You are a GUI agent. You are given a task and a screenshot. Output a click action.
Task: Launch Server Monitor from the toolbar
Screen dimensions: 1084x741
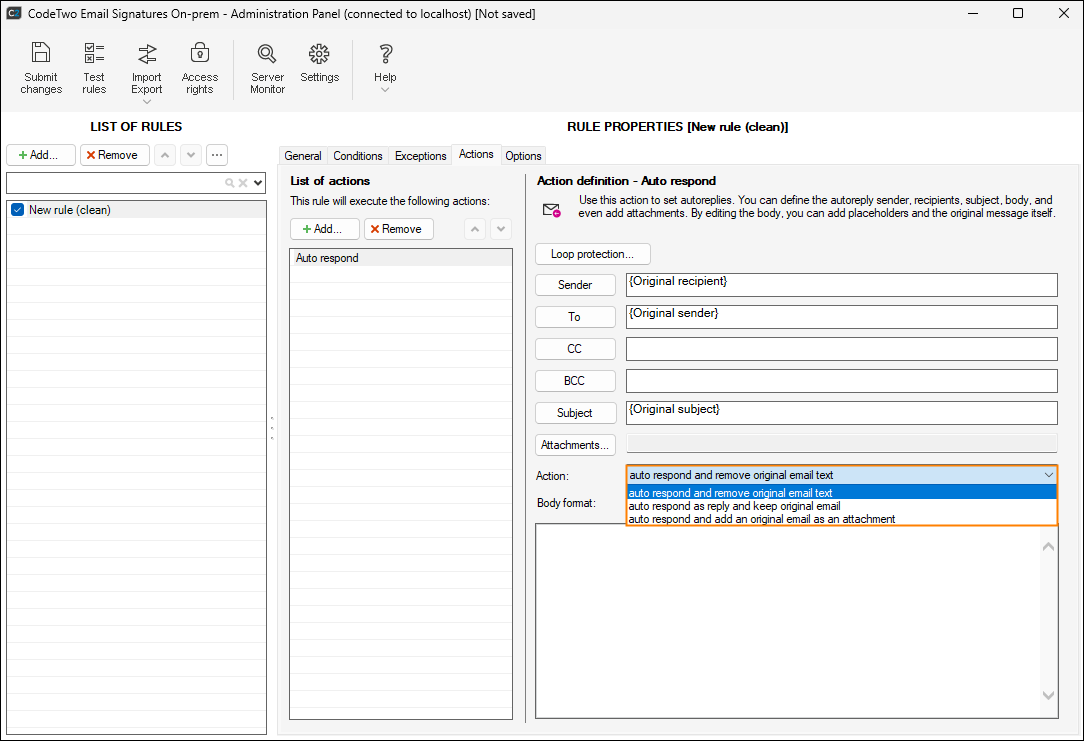coord(267,68)
